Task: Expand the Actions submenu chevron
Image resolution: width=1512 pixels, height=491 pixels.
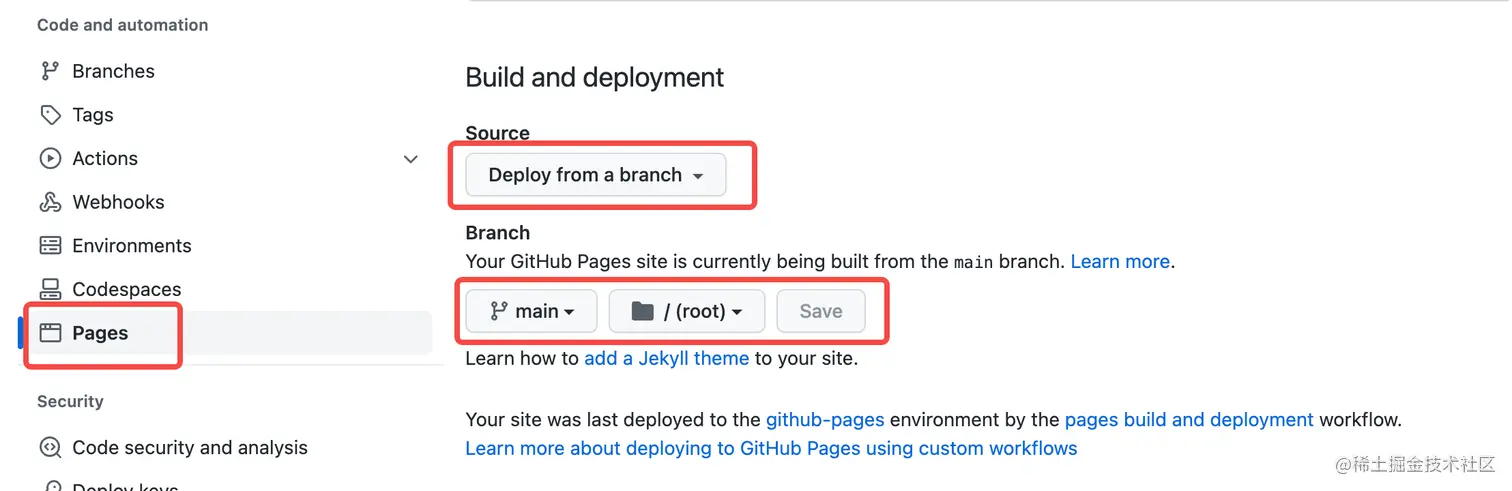Action: 410,159
